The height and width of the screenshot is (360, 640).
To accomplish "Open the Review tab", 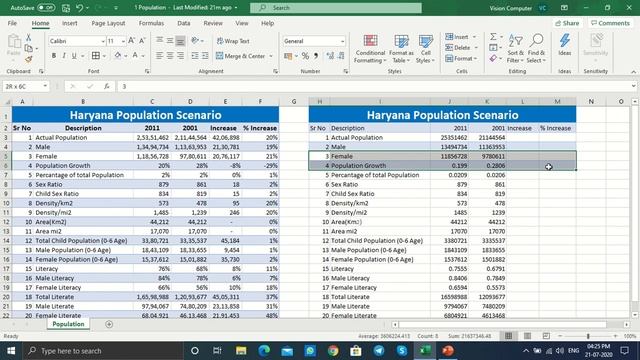I will (x=213, y=23).
